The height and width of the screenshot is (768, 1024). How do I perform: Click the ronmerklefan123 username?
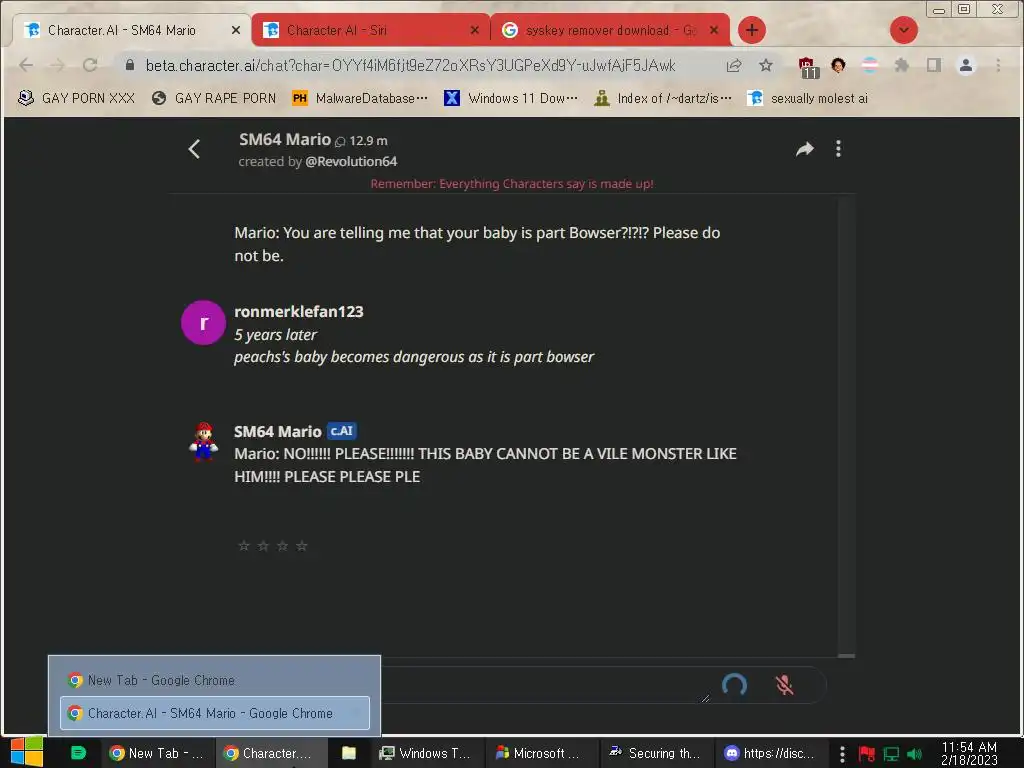pos(298,312)
